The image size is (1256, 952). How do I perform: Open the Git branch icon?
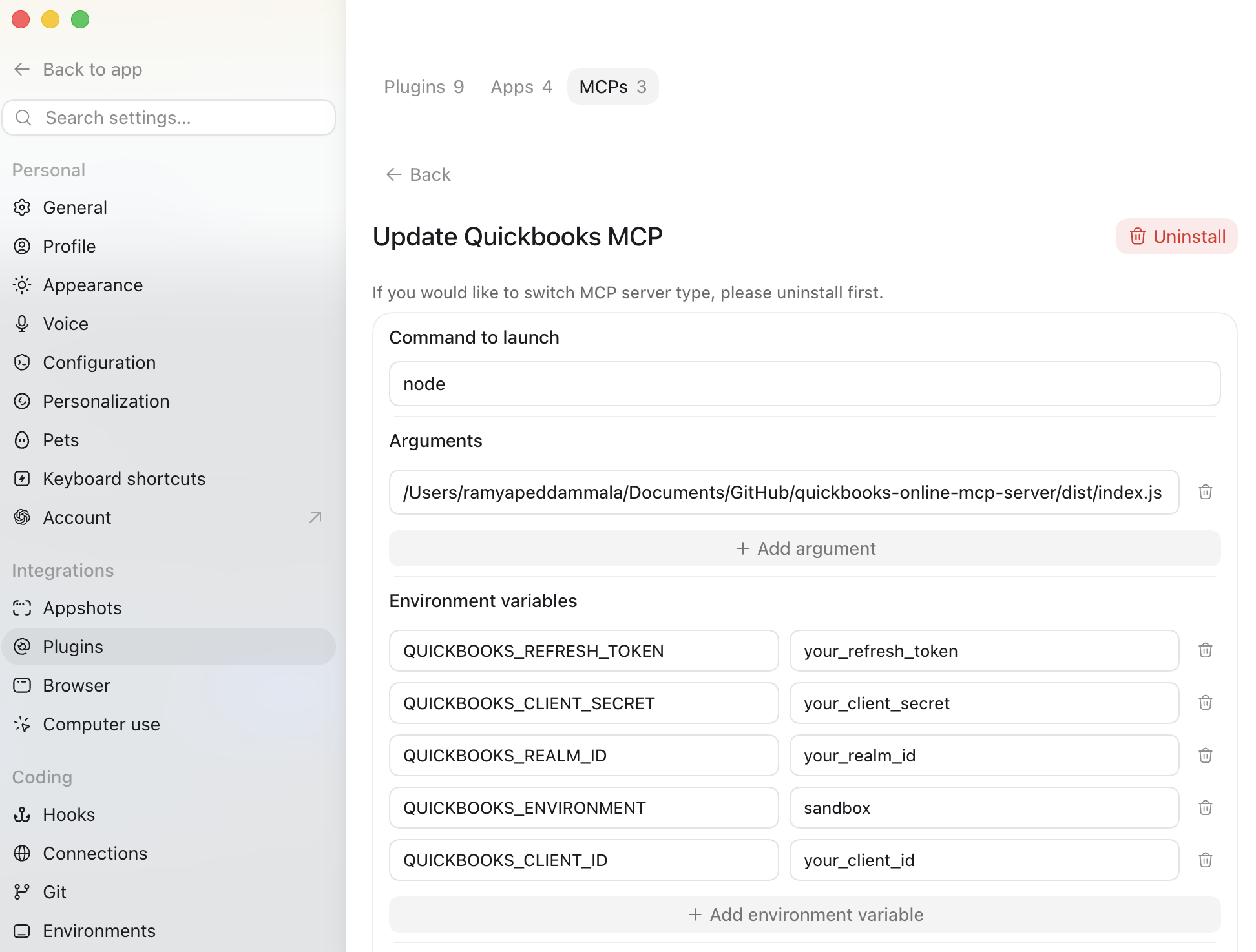22,892
